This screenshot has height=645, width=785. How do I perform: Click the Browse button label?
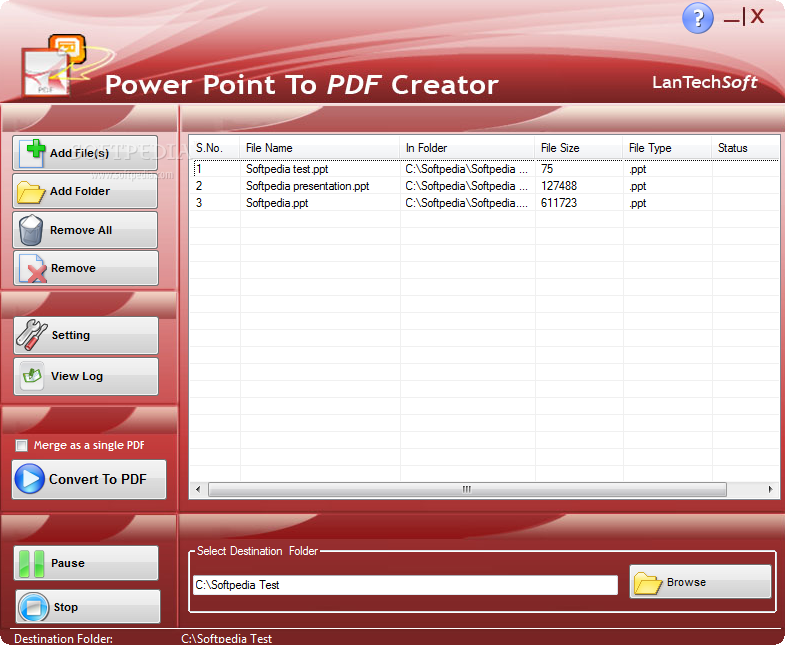click(x=686, y=582)
